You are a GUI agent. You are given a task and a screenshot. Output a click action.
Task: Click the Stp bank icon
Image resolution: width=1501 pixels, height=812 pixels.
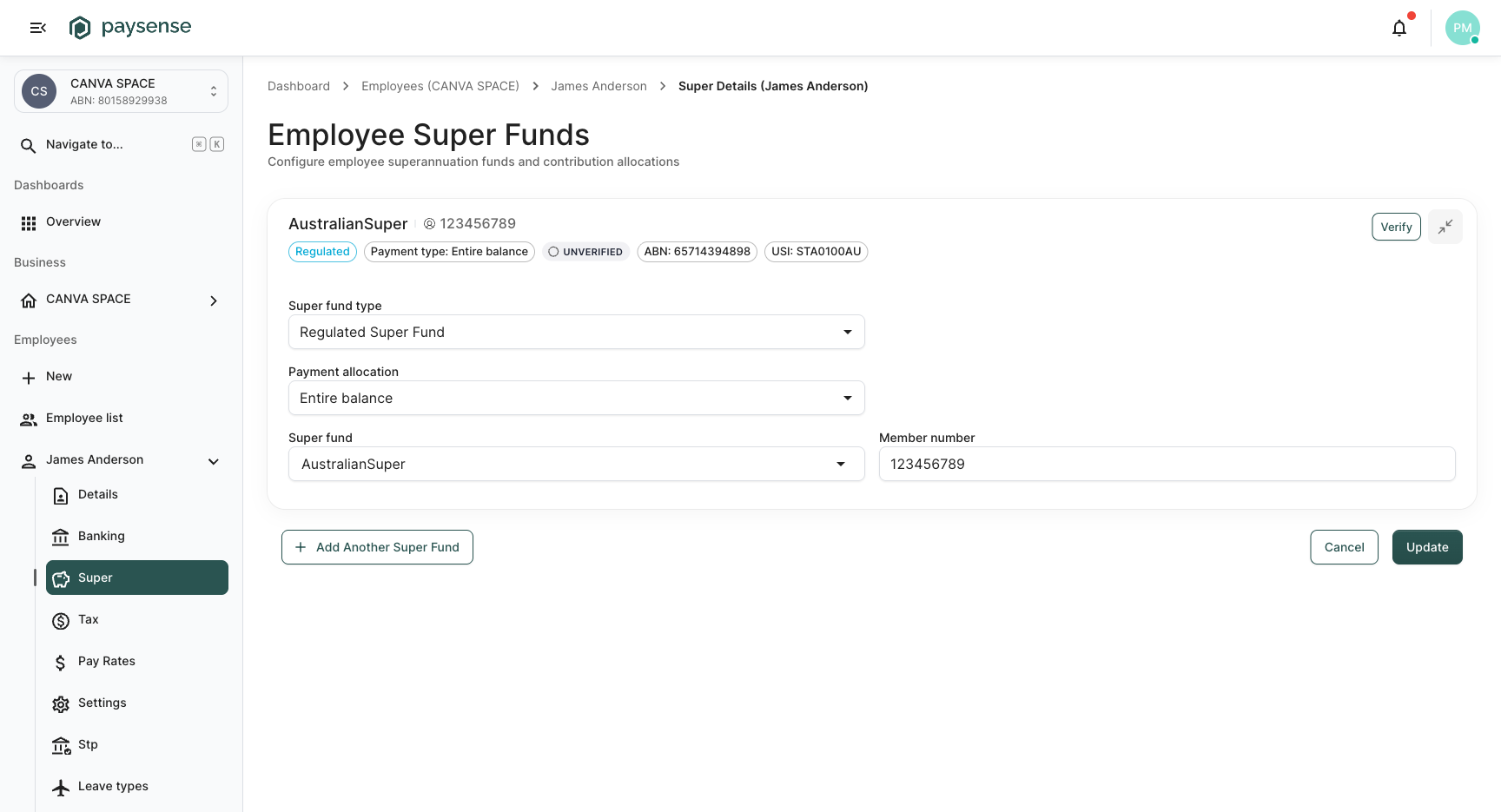(x=61, y=746)
